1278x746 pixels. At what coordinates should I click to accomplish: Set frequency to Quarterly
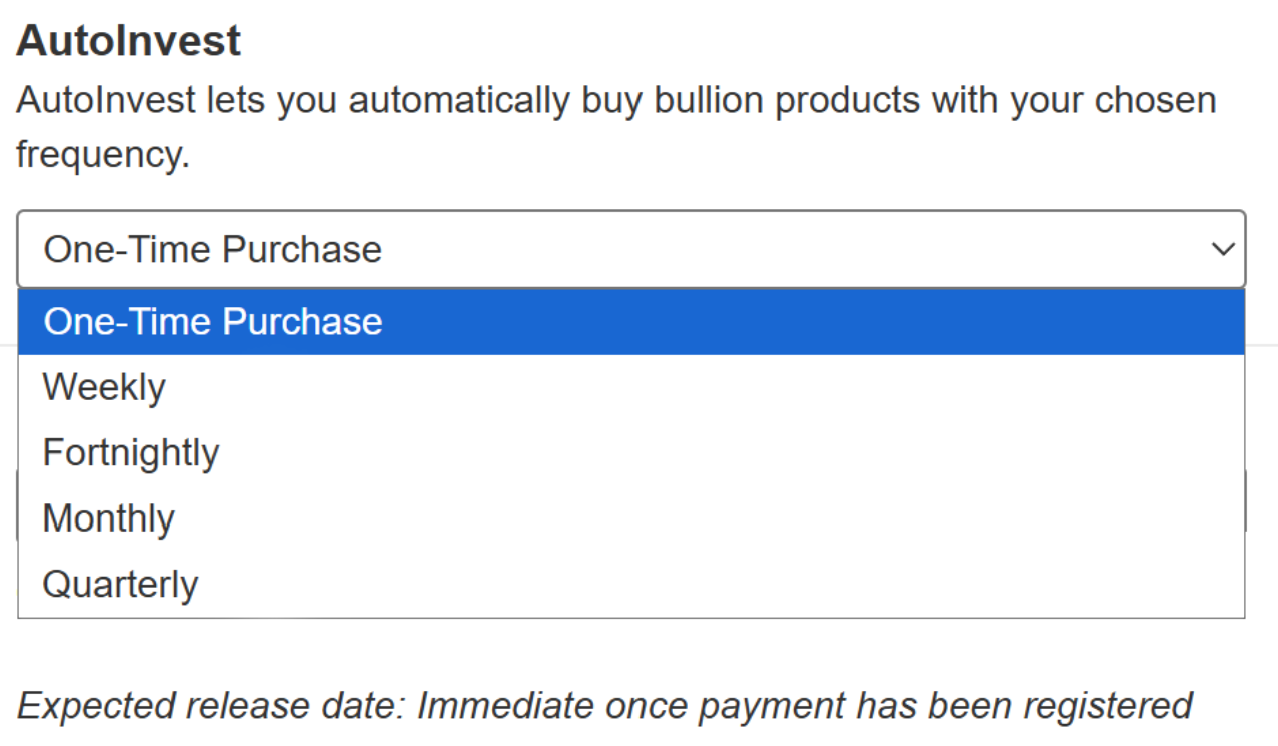(x=120, y=585)
